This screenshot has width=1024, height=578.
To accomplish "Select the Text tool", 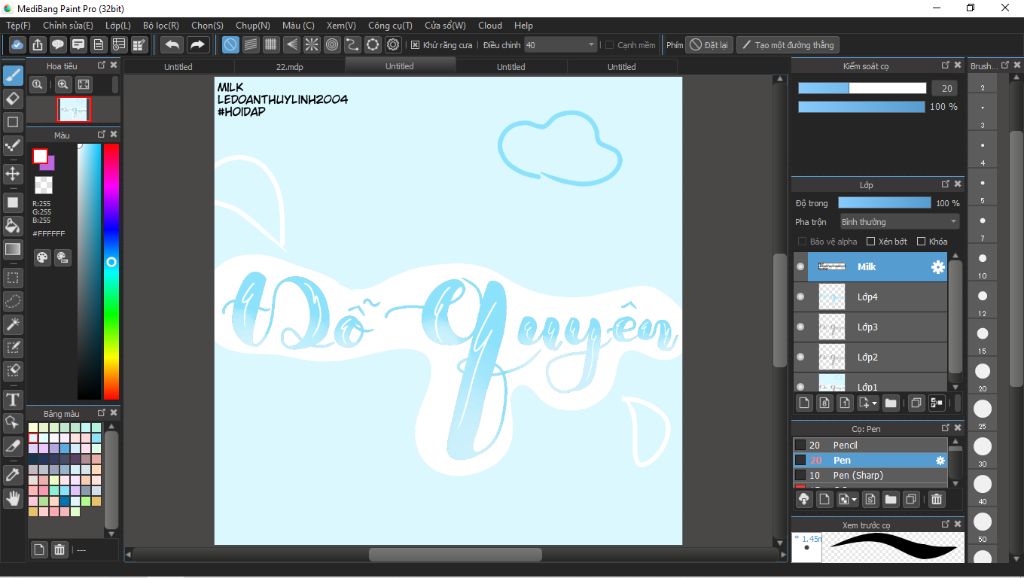I will (12, 399).
